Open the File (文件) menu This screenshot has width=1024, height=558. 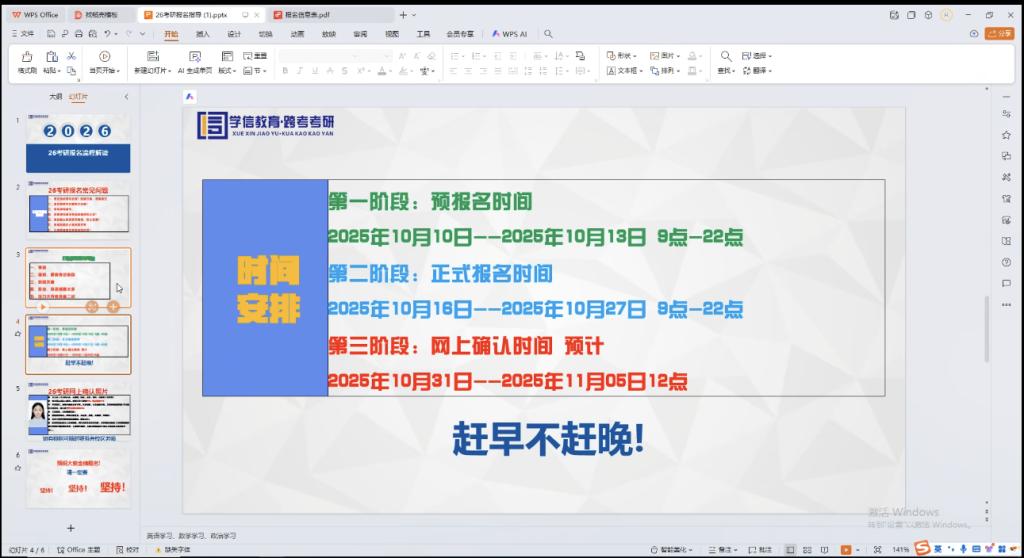(x=22, y=33)
